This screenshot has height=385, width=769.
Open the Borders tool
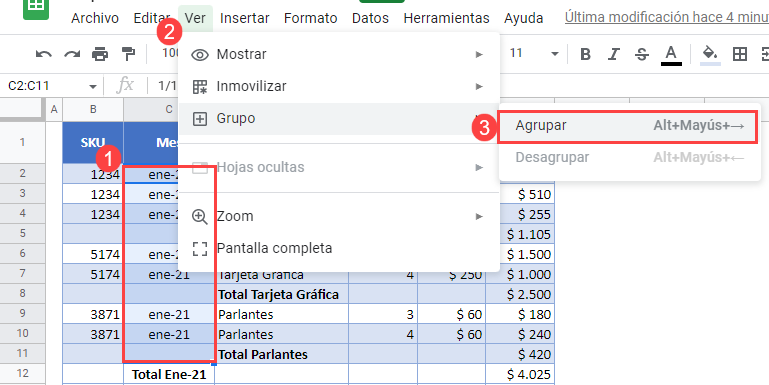tap(740, 54)
